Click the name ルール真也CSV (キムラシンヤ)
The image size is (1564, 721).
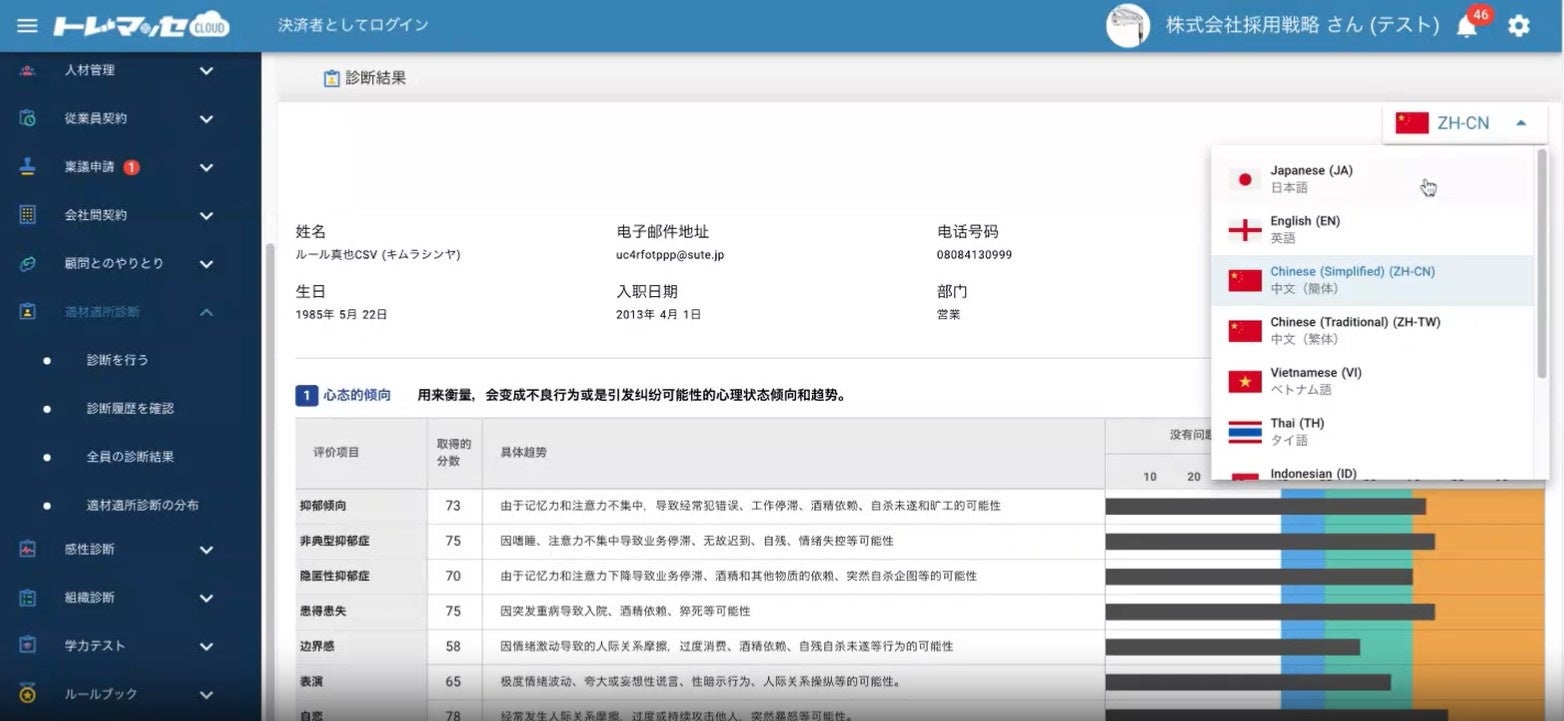378,255
